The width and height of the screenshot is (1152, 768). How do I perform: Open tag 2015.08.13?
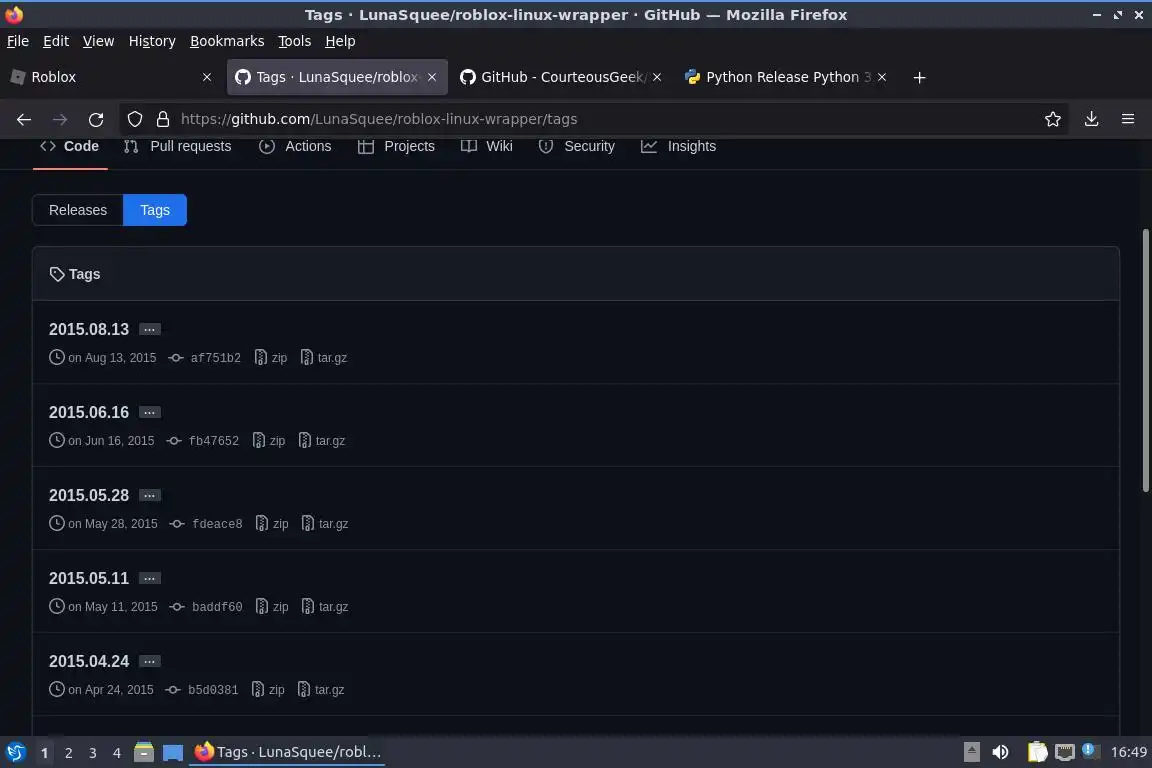click(x=89, y=329)
